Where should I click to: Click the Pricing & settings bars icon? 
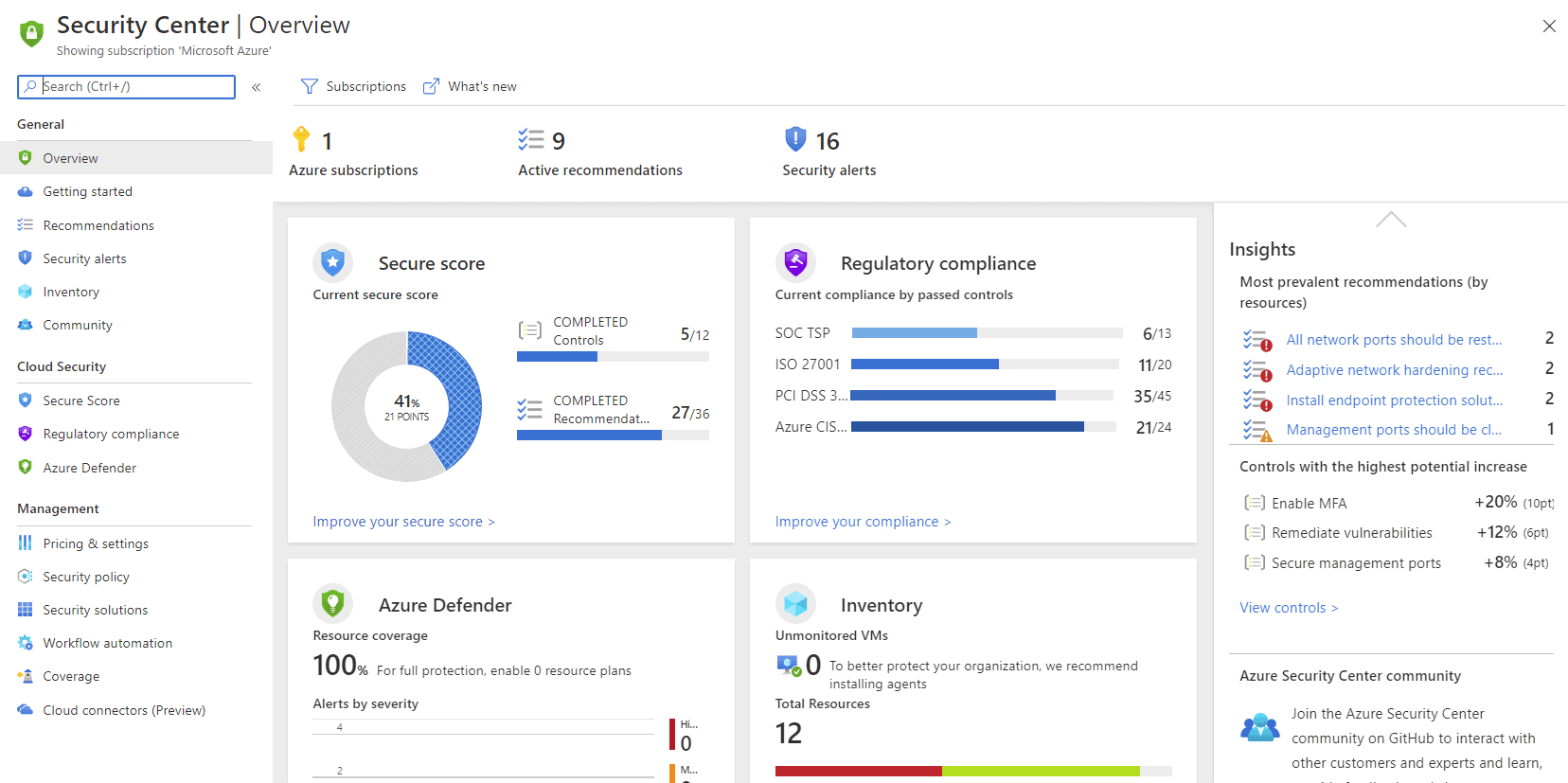coord(26,543)
